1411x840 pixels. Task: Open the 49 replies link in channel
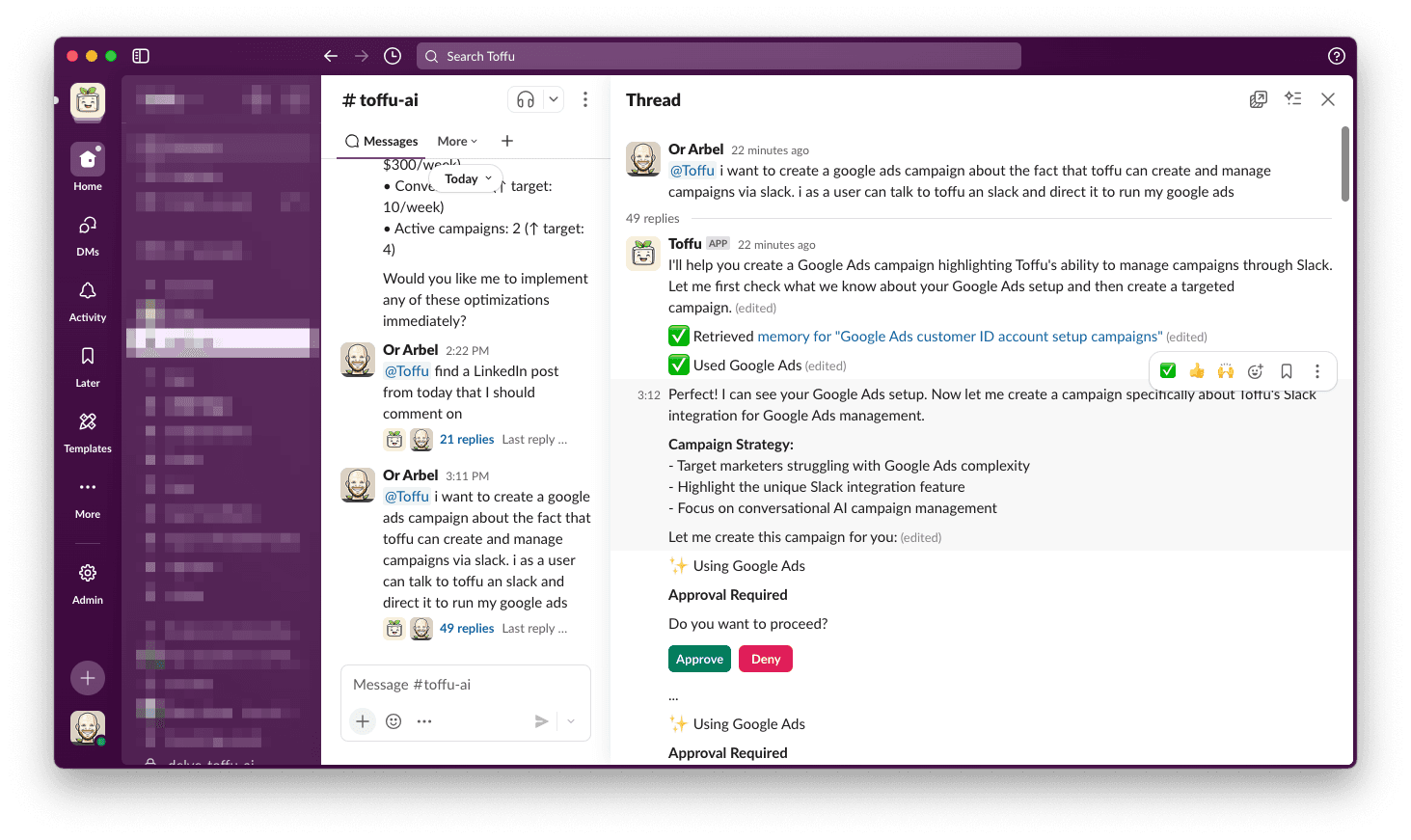467,628
